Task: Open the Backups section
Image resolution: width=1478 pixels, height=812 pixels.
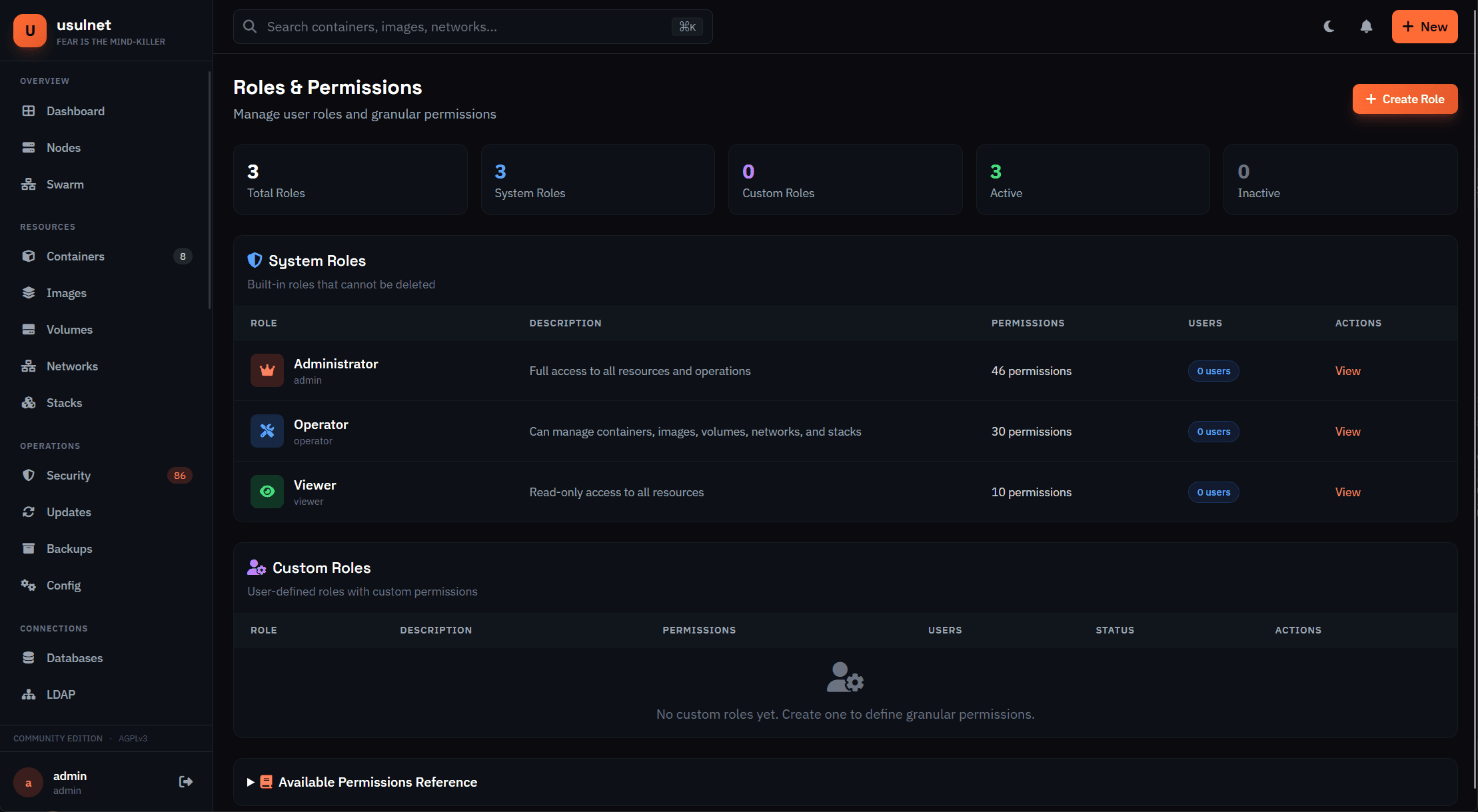Action: pyautogui.click(x=69, y=548)
